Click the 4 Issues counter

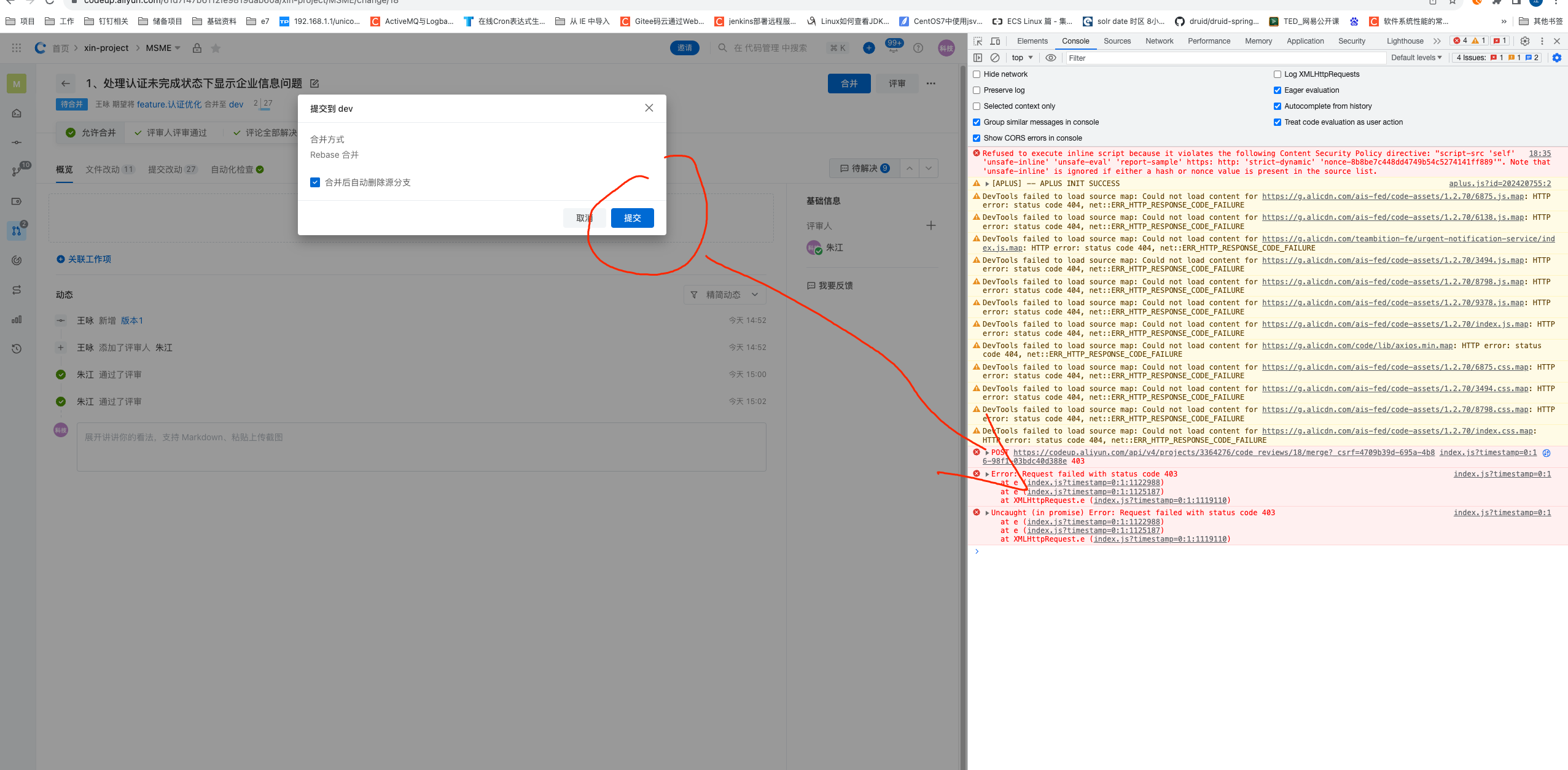tap(1497, 58)
